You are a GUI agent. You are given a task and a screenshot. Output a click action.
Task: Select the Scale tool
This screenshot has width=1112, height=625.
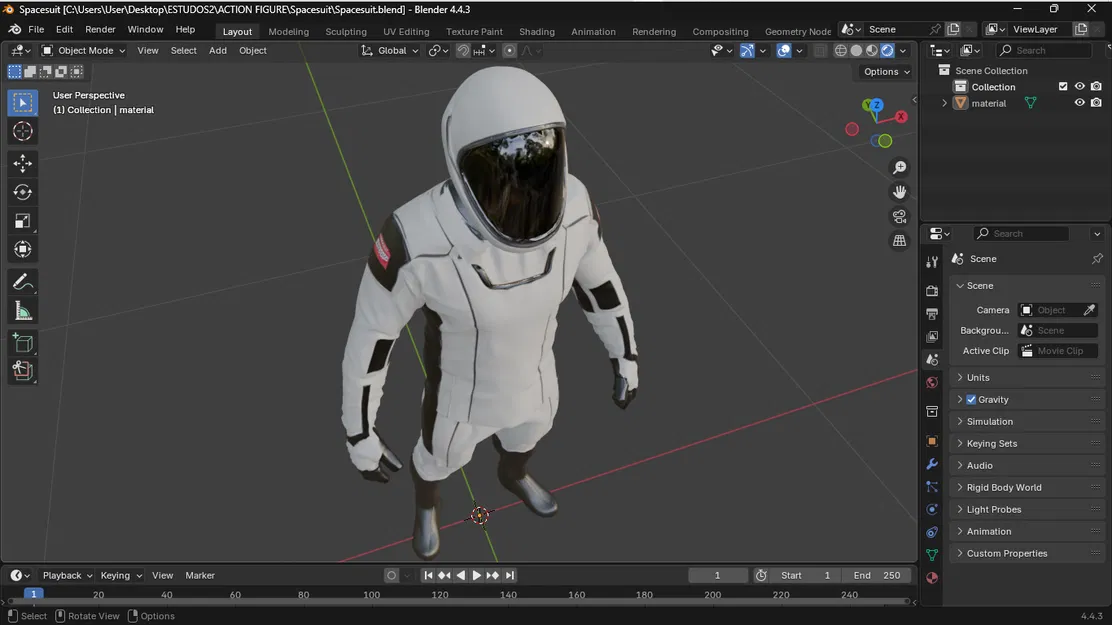[22, 221]
